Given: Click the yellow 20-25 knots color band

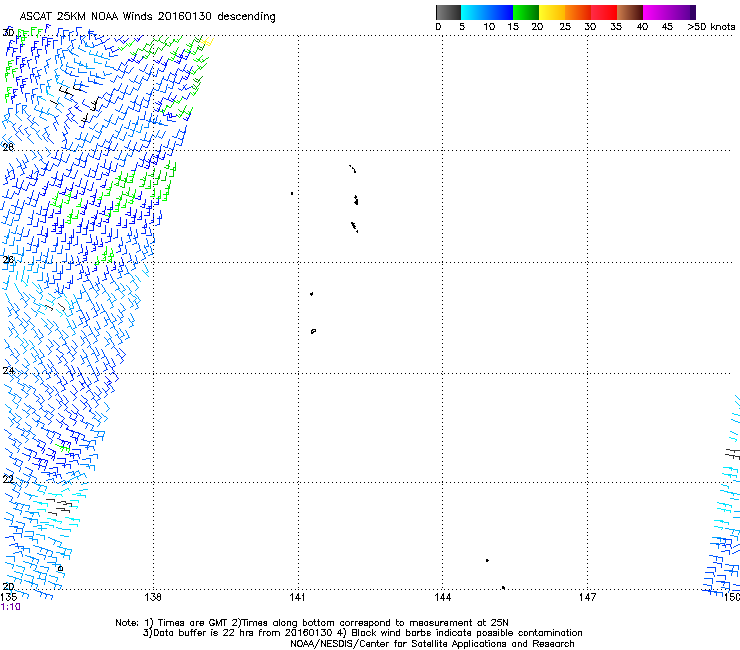Looking at the screenshot, I should [552, 12].
